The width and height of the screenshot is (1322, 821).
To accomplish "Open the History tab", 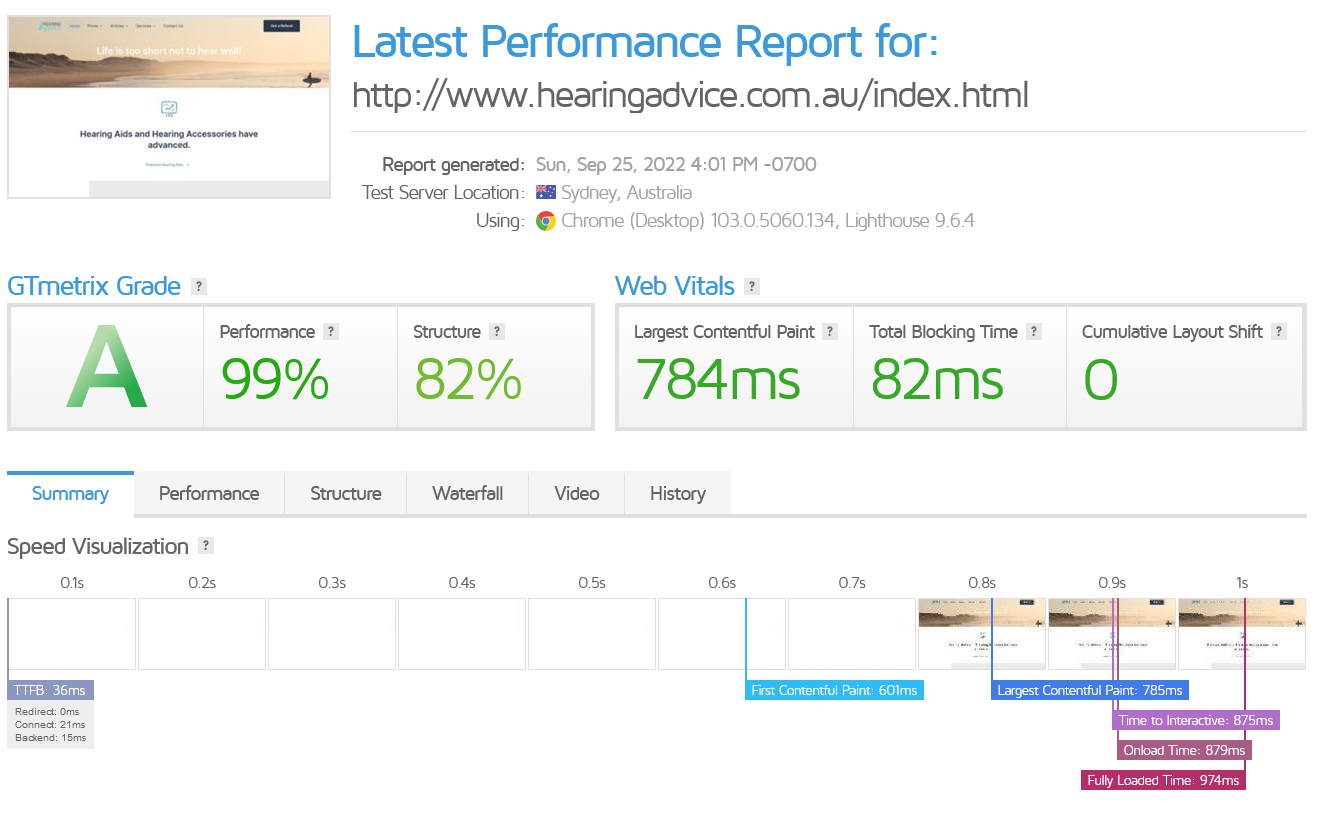I will (x=678, y=494).
